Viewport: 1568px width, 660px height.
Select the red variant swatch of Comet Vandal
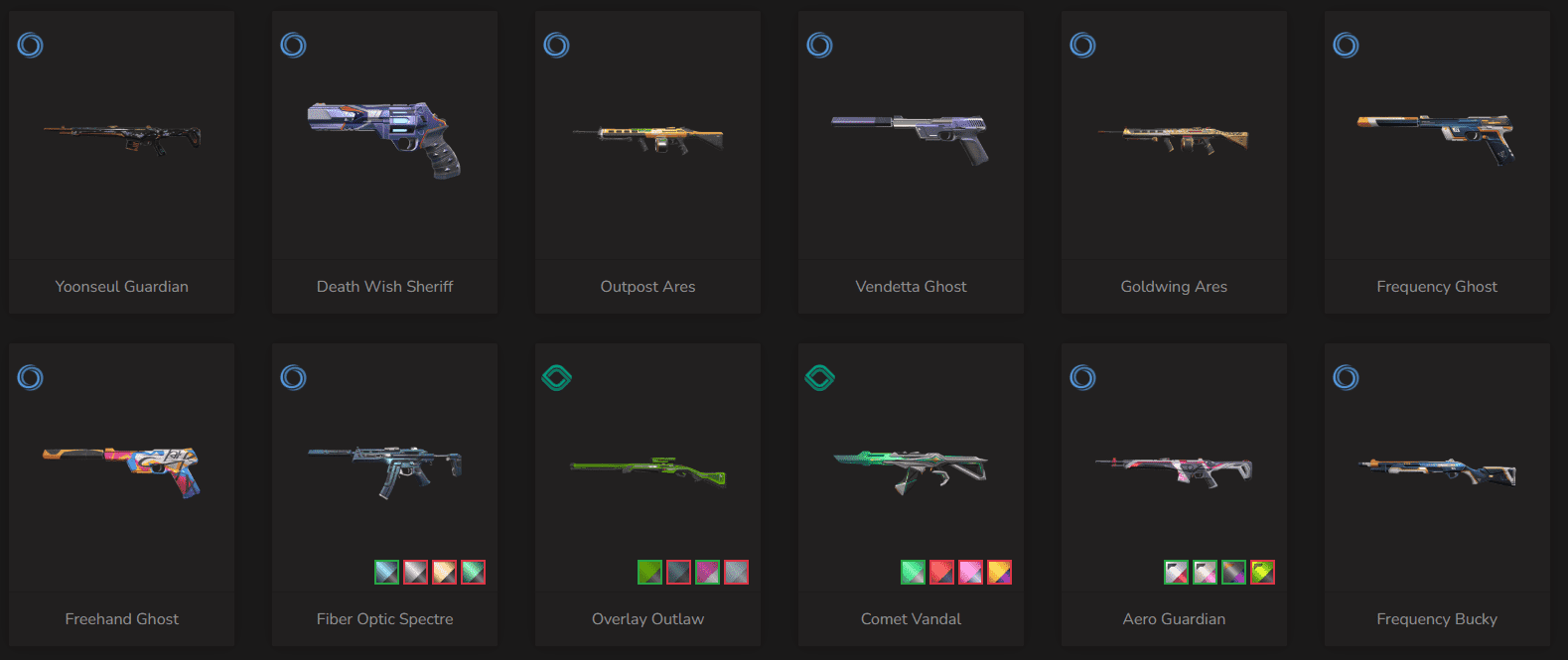941,572
